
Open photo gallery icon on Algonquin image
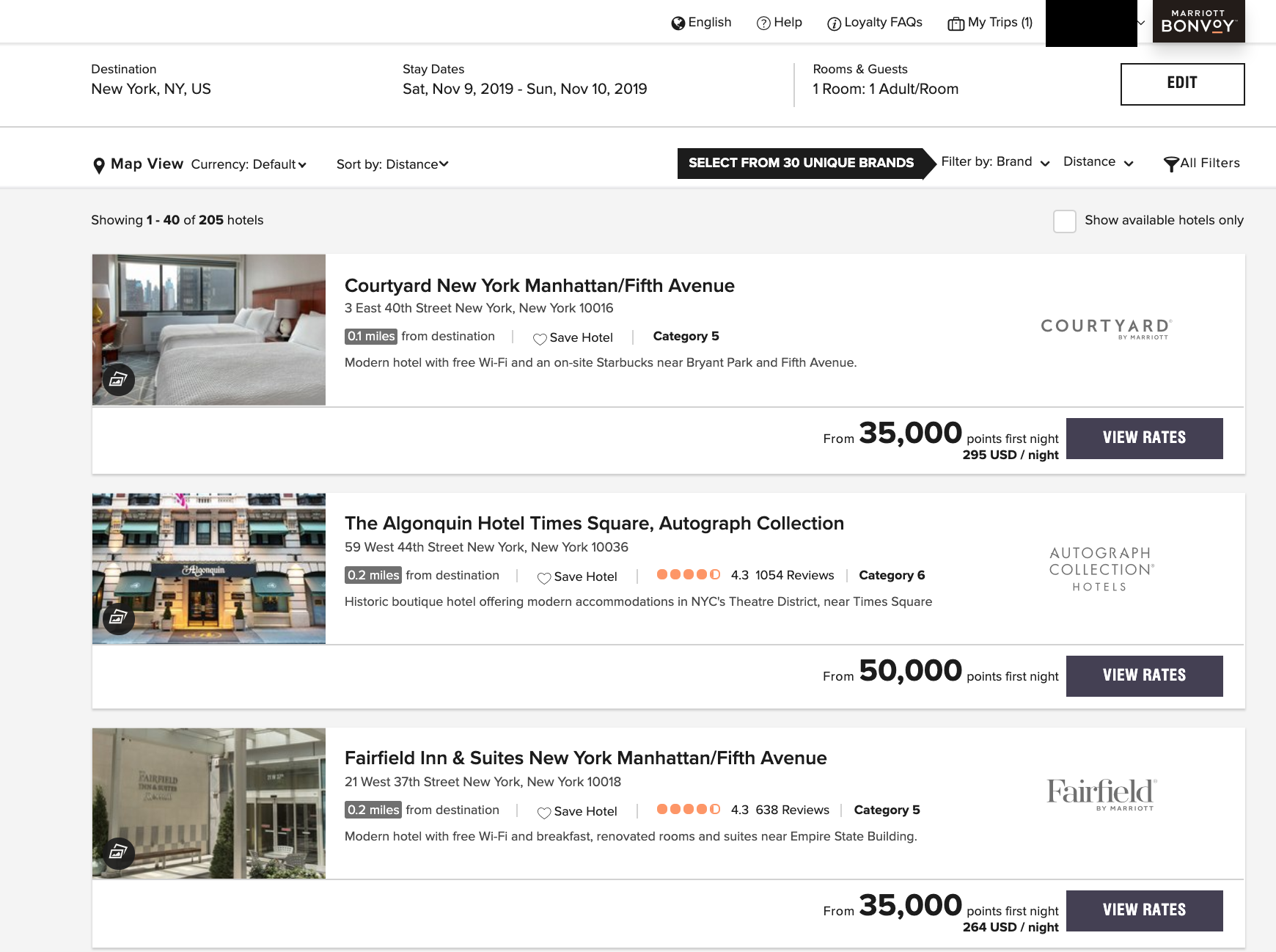(119, 618)
